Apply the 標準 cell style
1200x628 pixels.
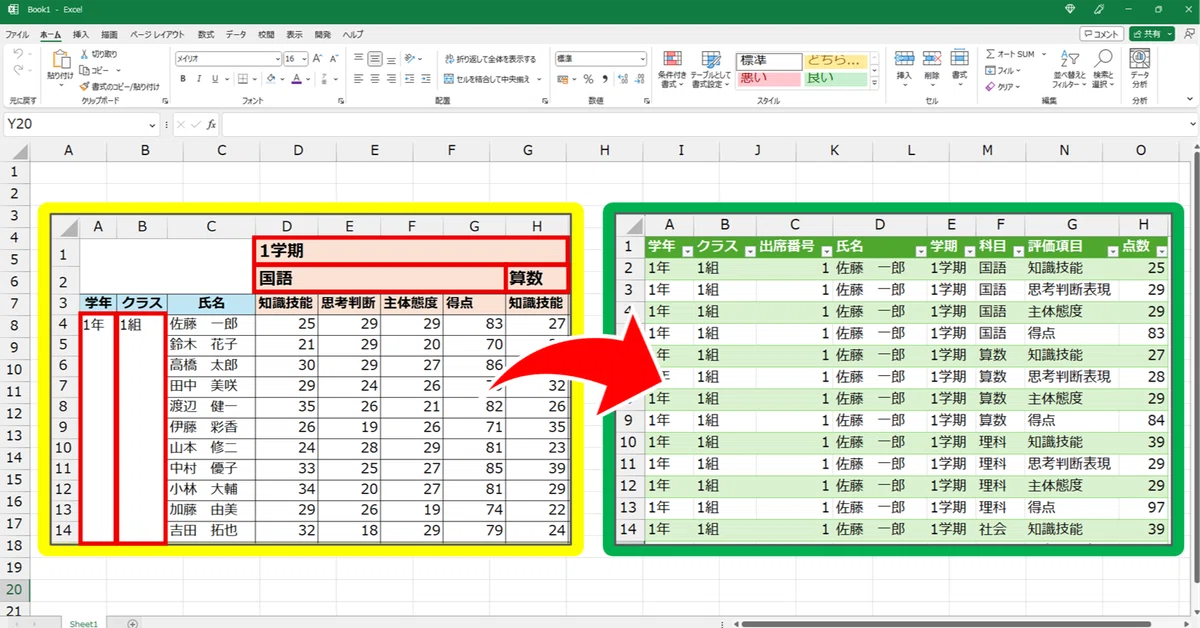768,61
